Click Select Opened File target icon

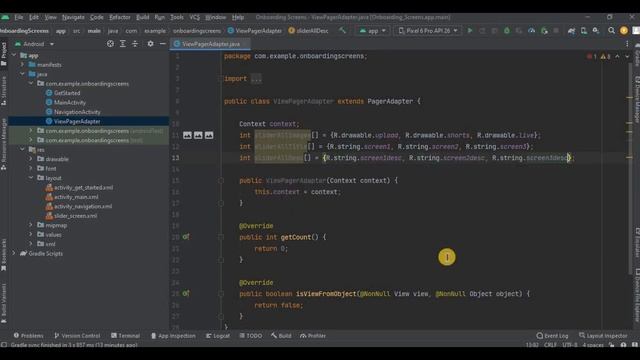[110, 44]
